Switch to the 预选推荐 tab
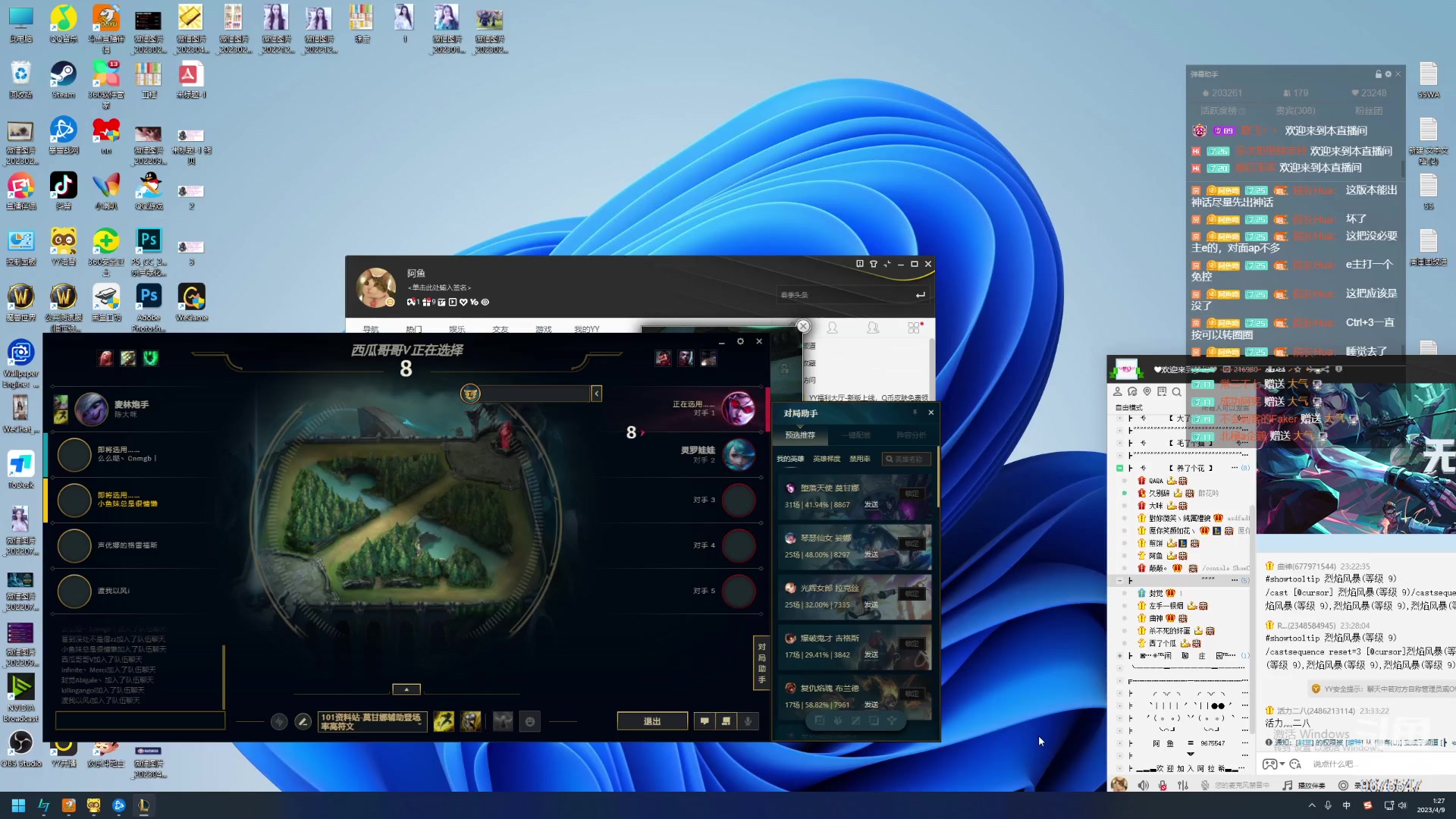This screenshot has height=819, width=1456. 800,435
